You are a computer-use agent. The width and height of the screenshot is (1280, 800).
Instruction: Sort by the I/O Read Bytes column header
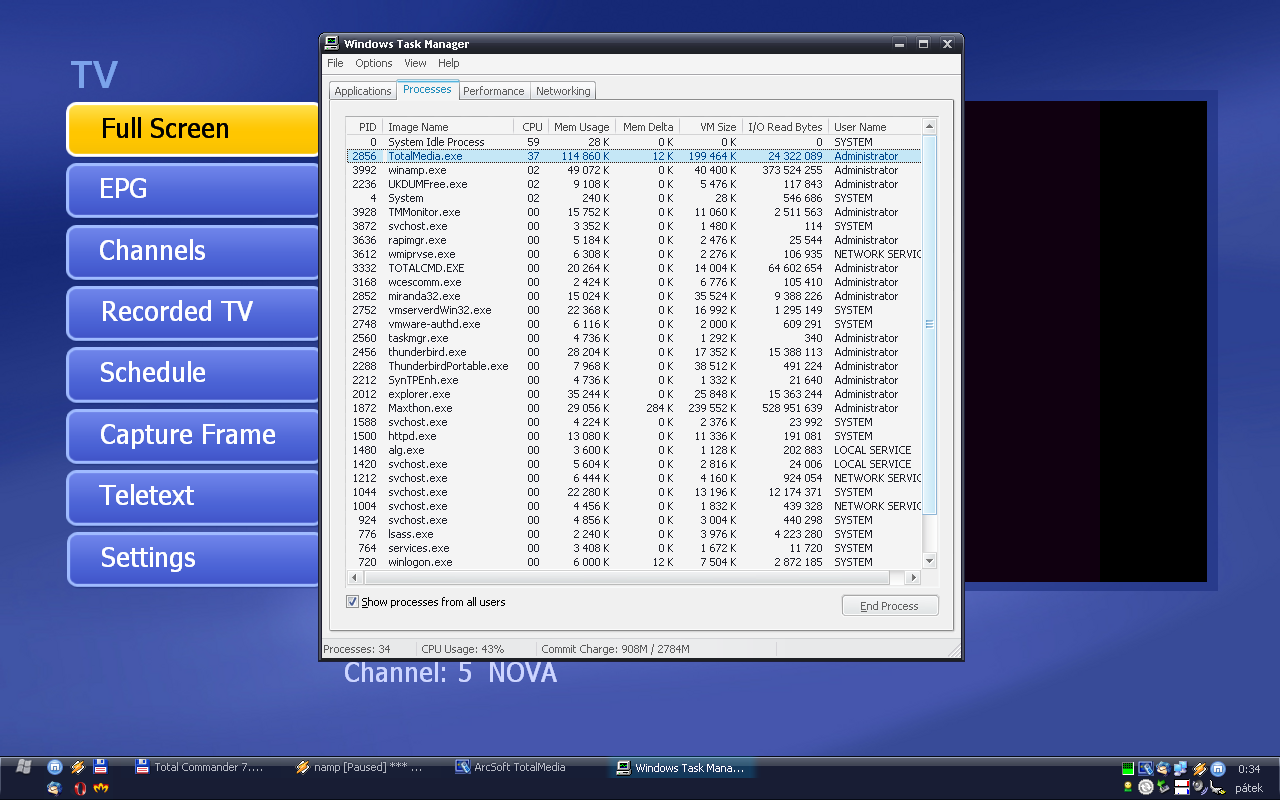(x=783, y=127)
